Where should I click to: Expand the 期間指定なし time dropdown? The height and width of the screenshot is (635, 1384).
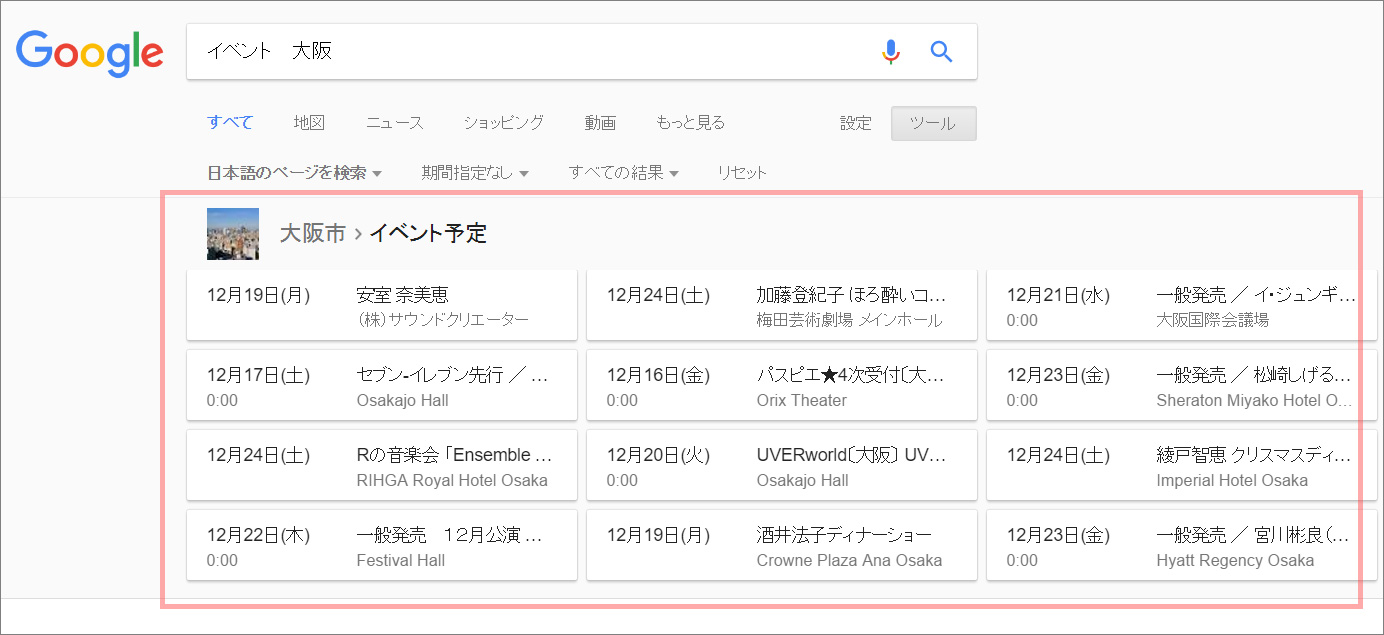pos(475,173)
